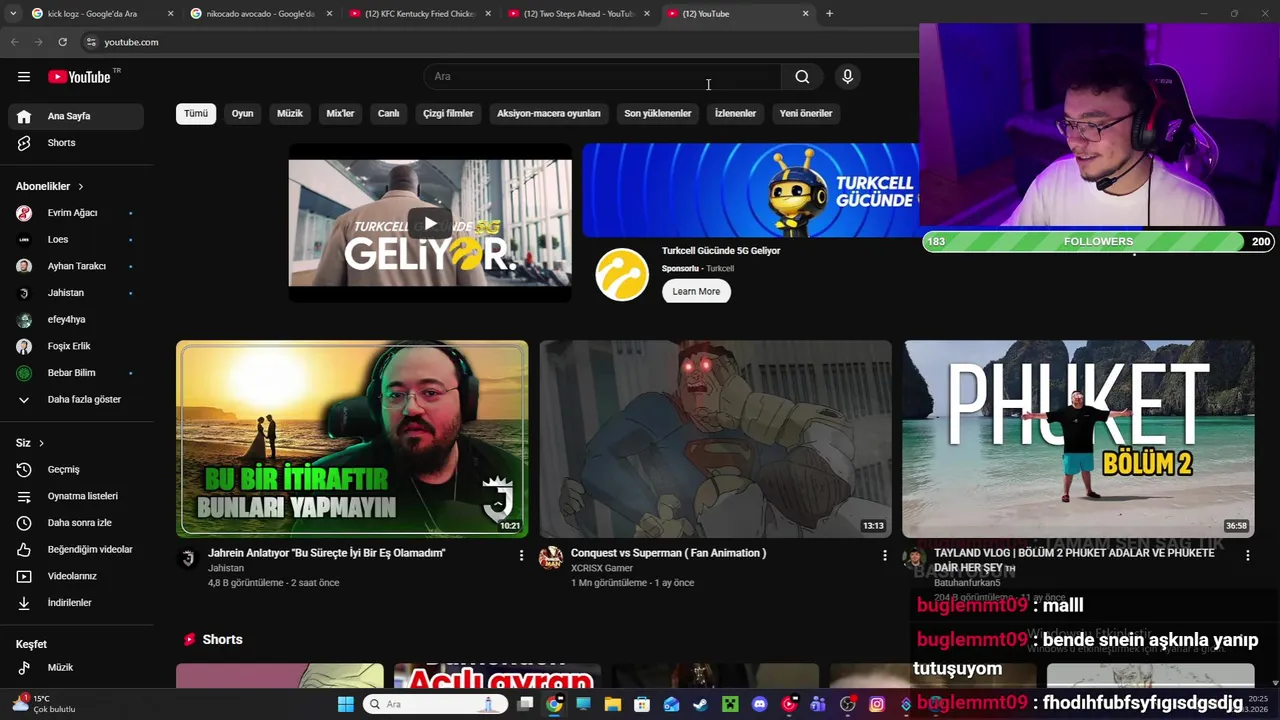Open Ayhan Tarakcı subscription channel
1280x720 pixels.
[76, 267]
